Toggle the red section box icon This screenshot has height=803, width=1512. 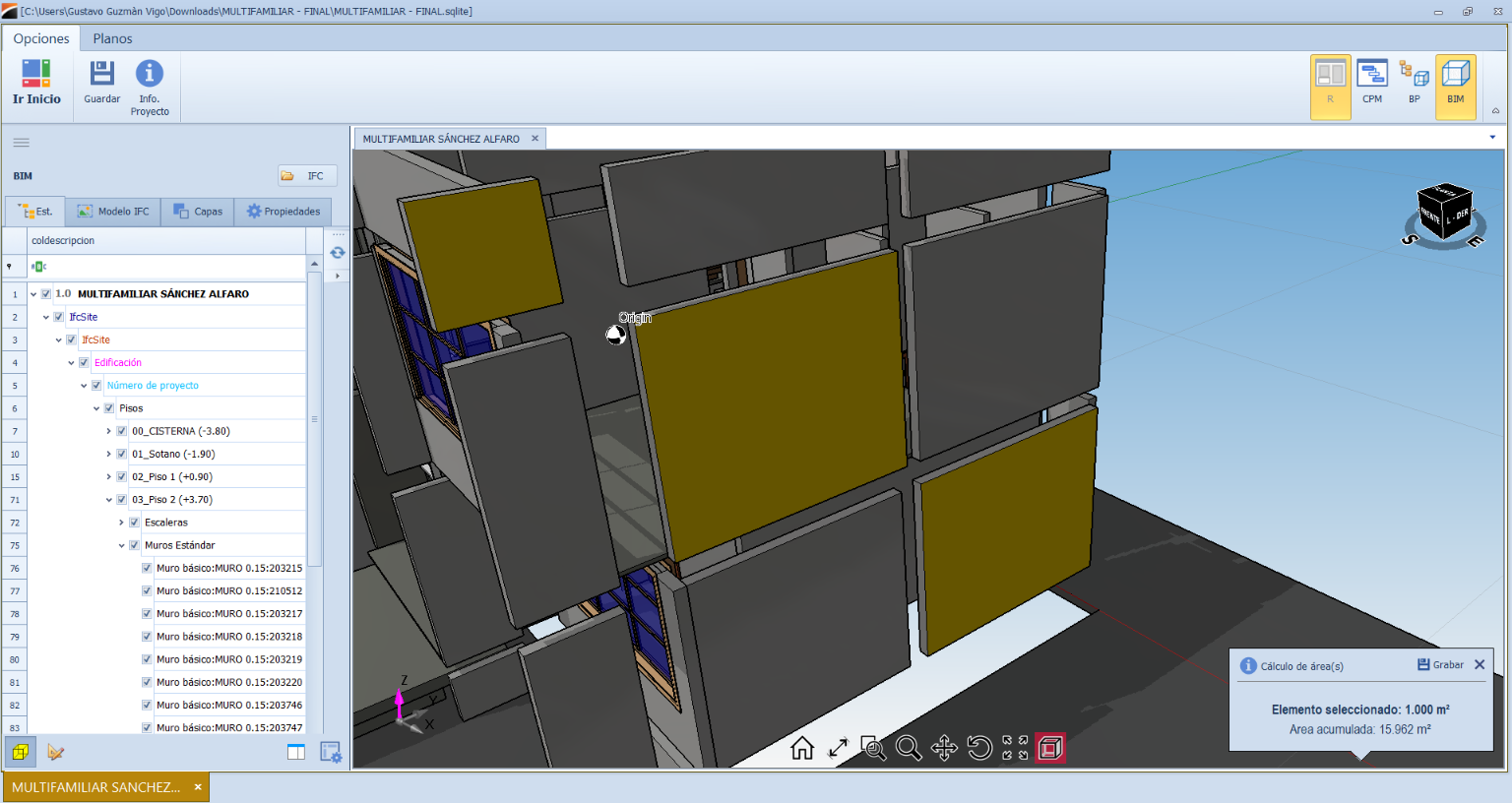point(1050,749)
